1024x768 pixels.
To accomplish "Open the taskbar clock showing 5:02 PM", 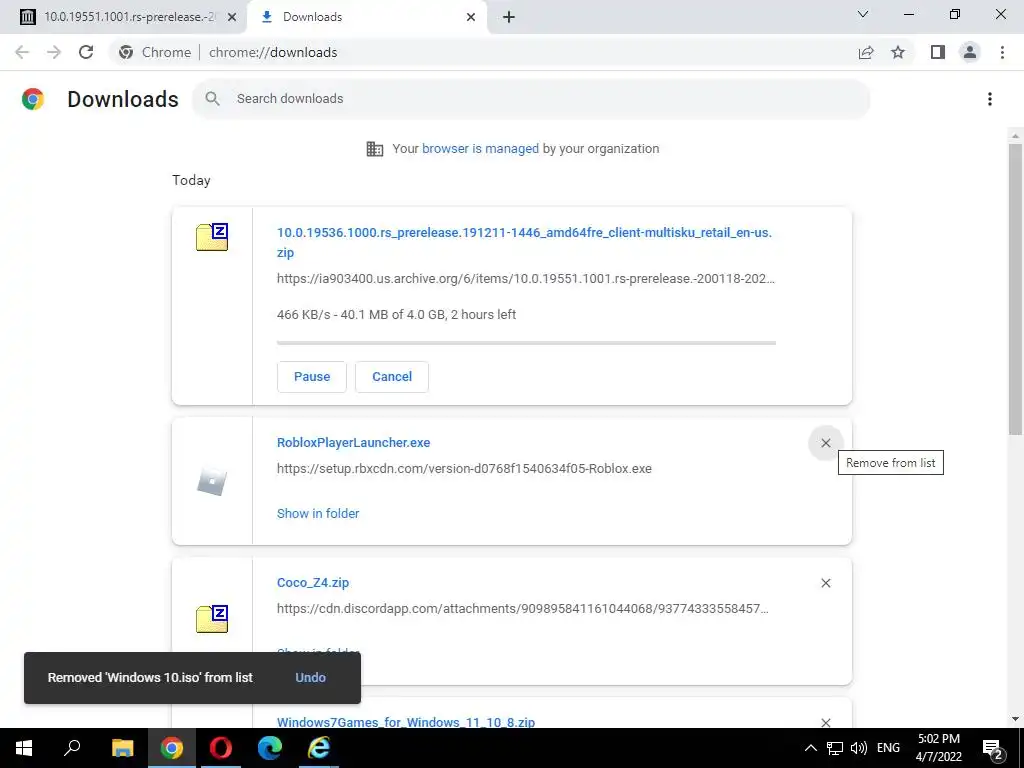I will point(938,748).
